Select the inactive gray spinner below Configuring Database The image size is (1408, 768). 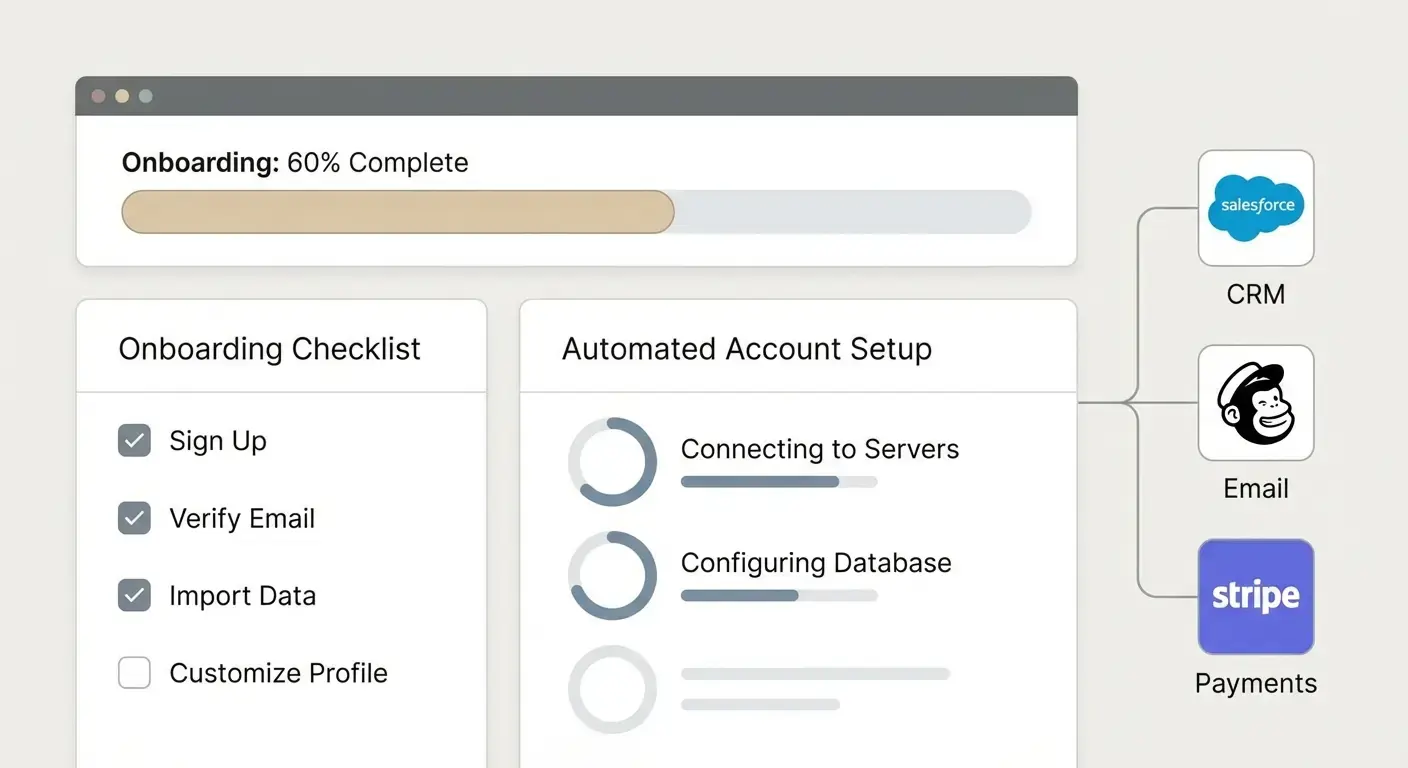click(x=613, y=689)
